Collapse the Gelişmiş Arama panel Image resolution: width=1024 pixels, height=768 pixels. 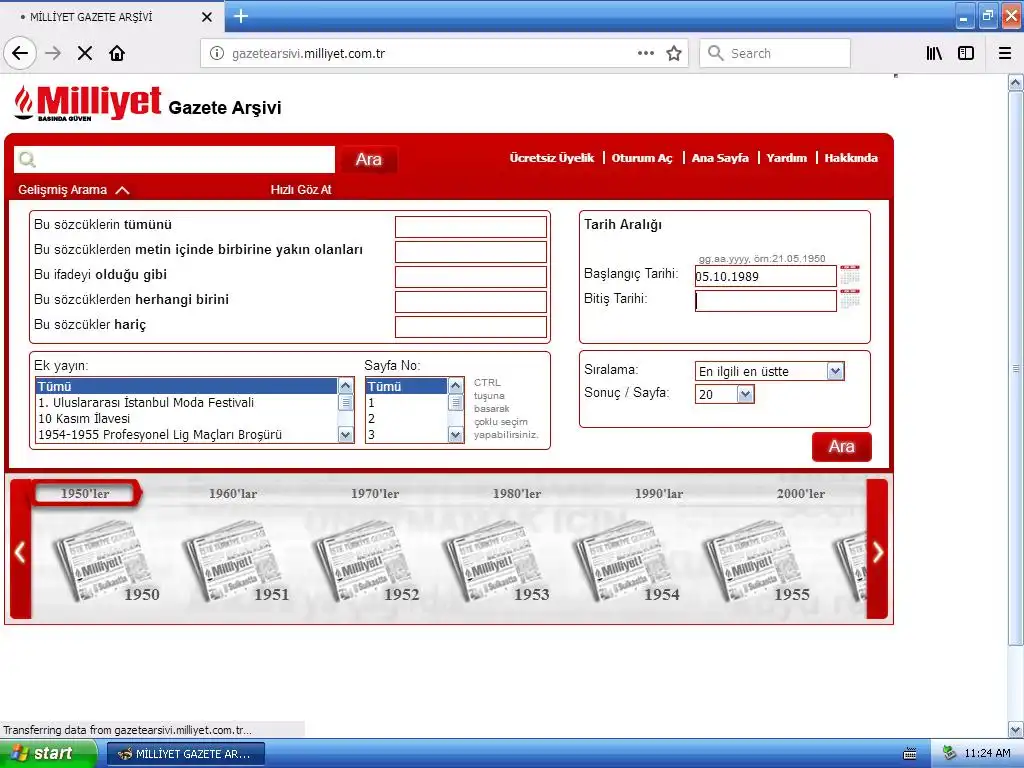[x=74, y=190]
